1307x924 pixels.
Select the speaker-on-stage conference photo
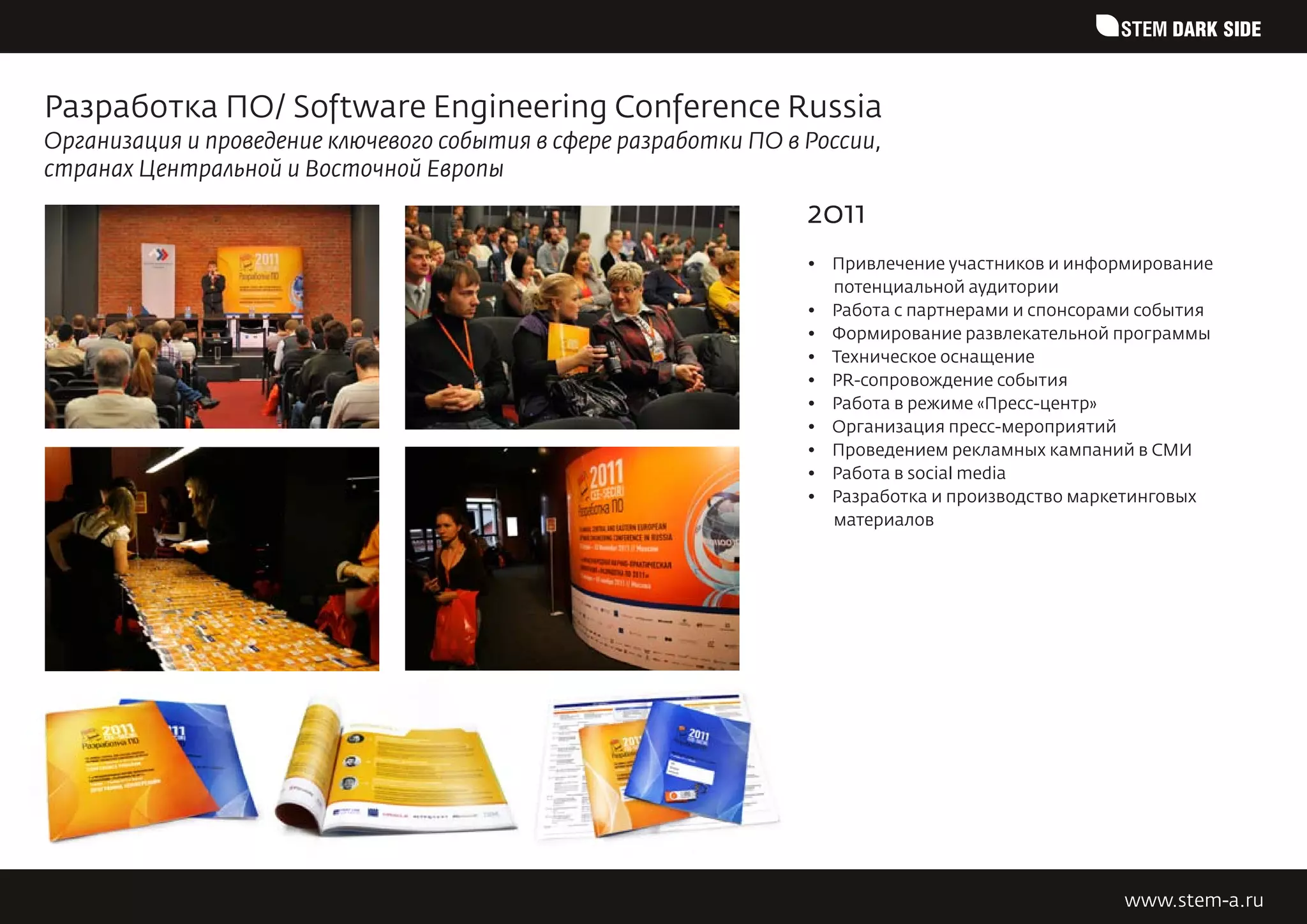[212, 317]
